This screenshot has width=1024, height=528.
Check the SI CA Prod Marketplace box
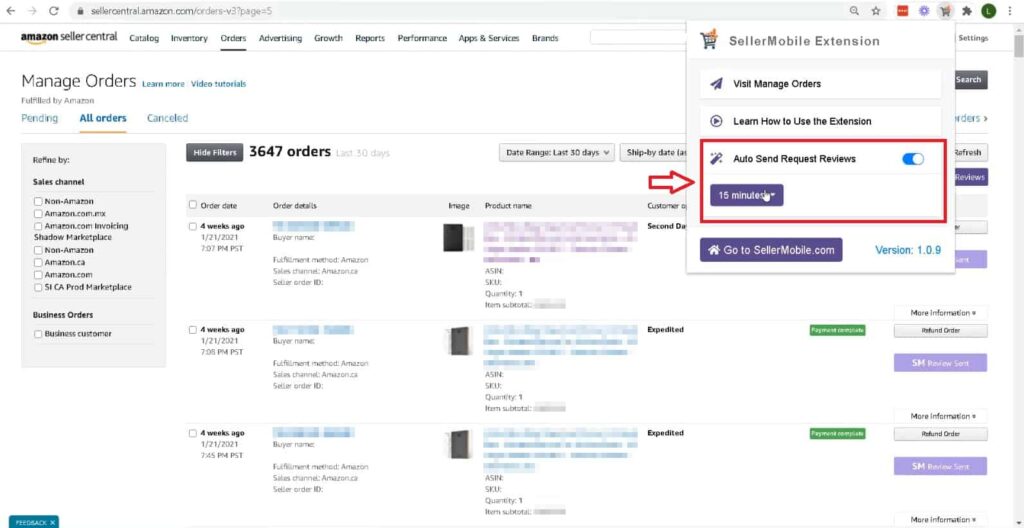38,287
